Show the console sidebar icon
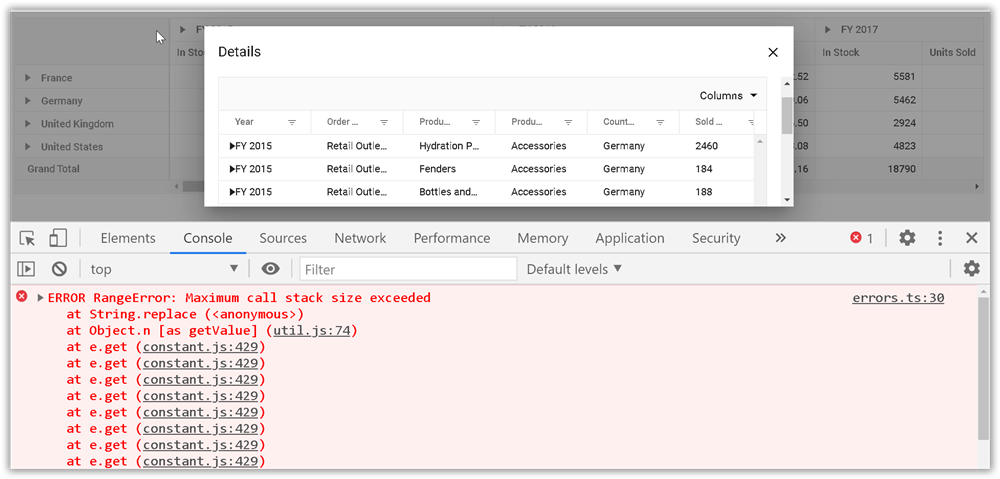The image size is (1000, 479). point(27,269)
